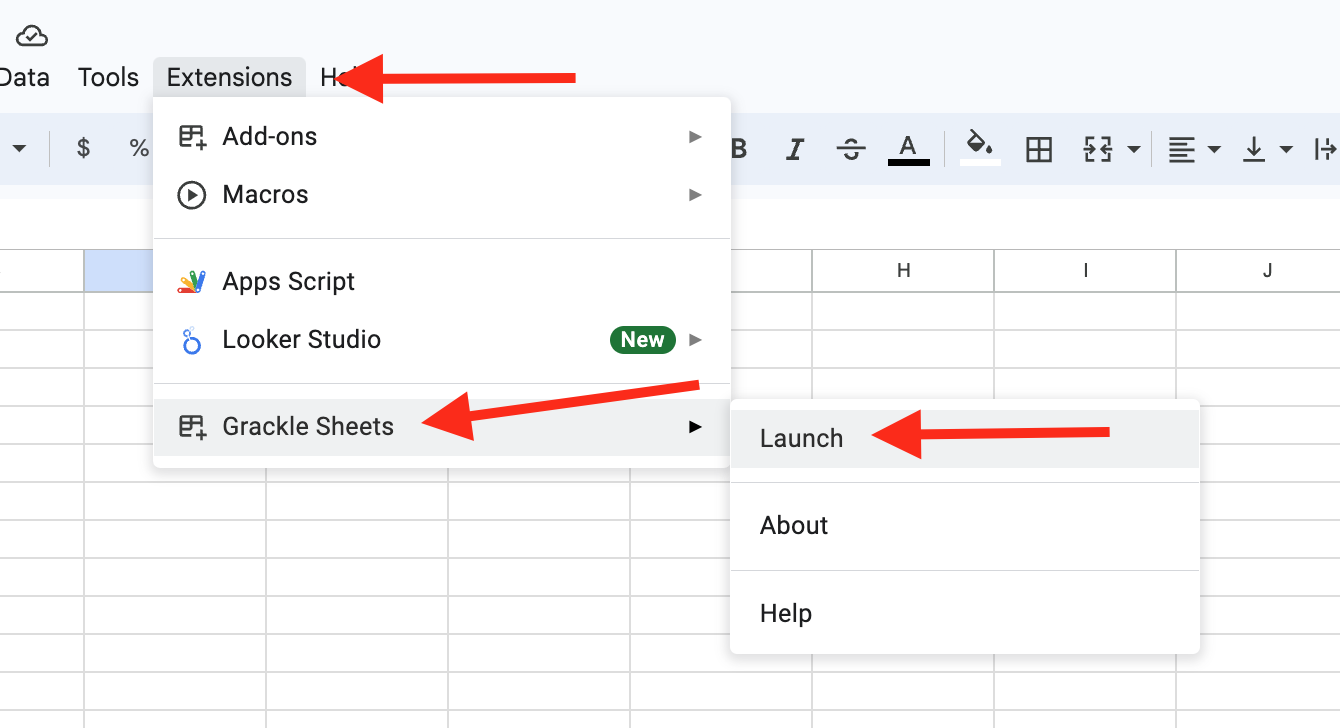Open the Tools menu
Image resolution: width=1340 pixels, height=728 pixels.
point(108,77)
